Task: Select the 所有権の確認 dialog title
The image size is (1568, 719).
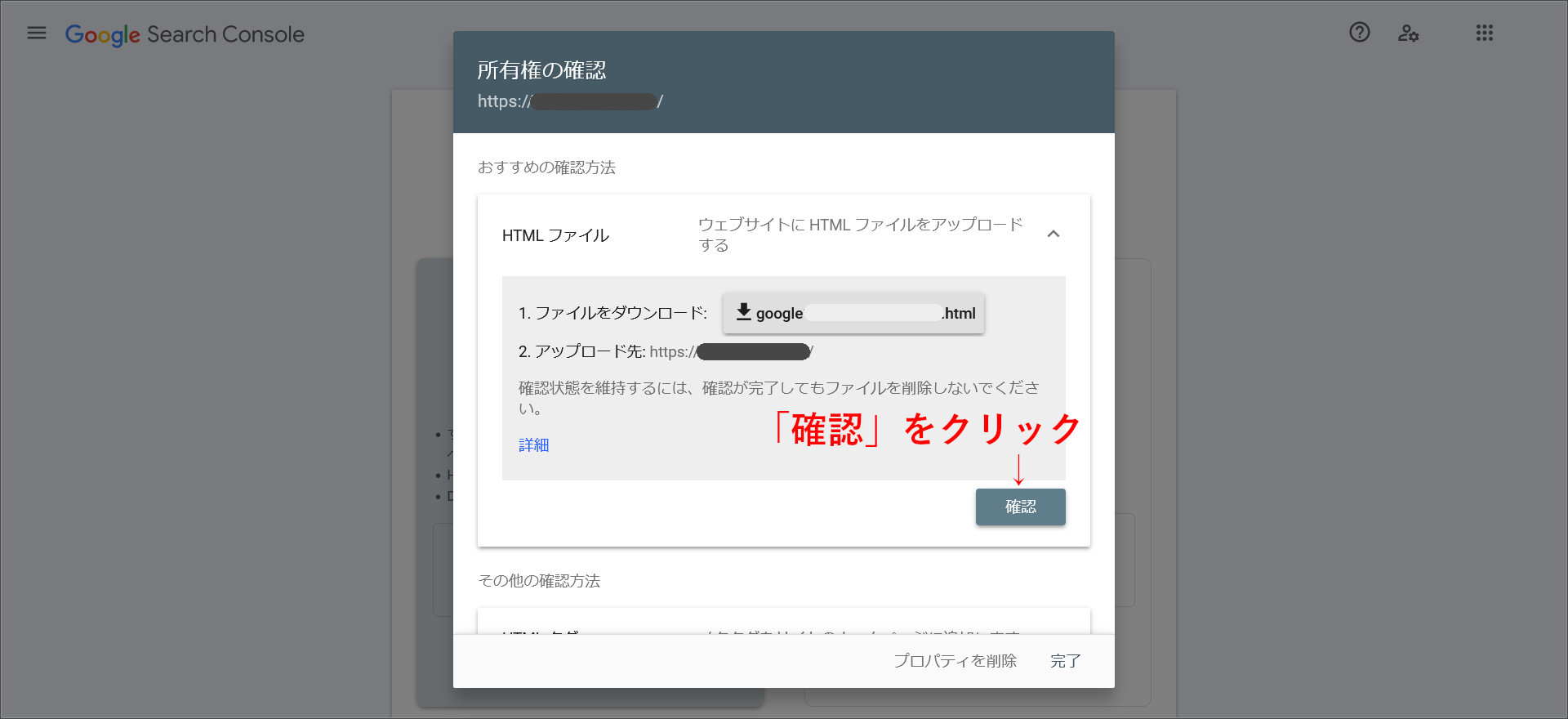Action: (541, 70)
